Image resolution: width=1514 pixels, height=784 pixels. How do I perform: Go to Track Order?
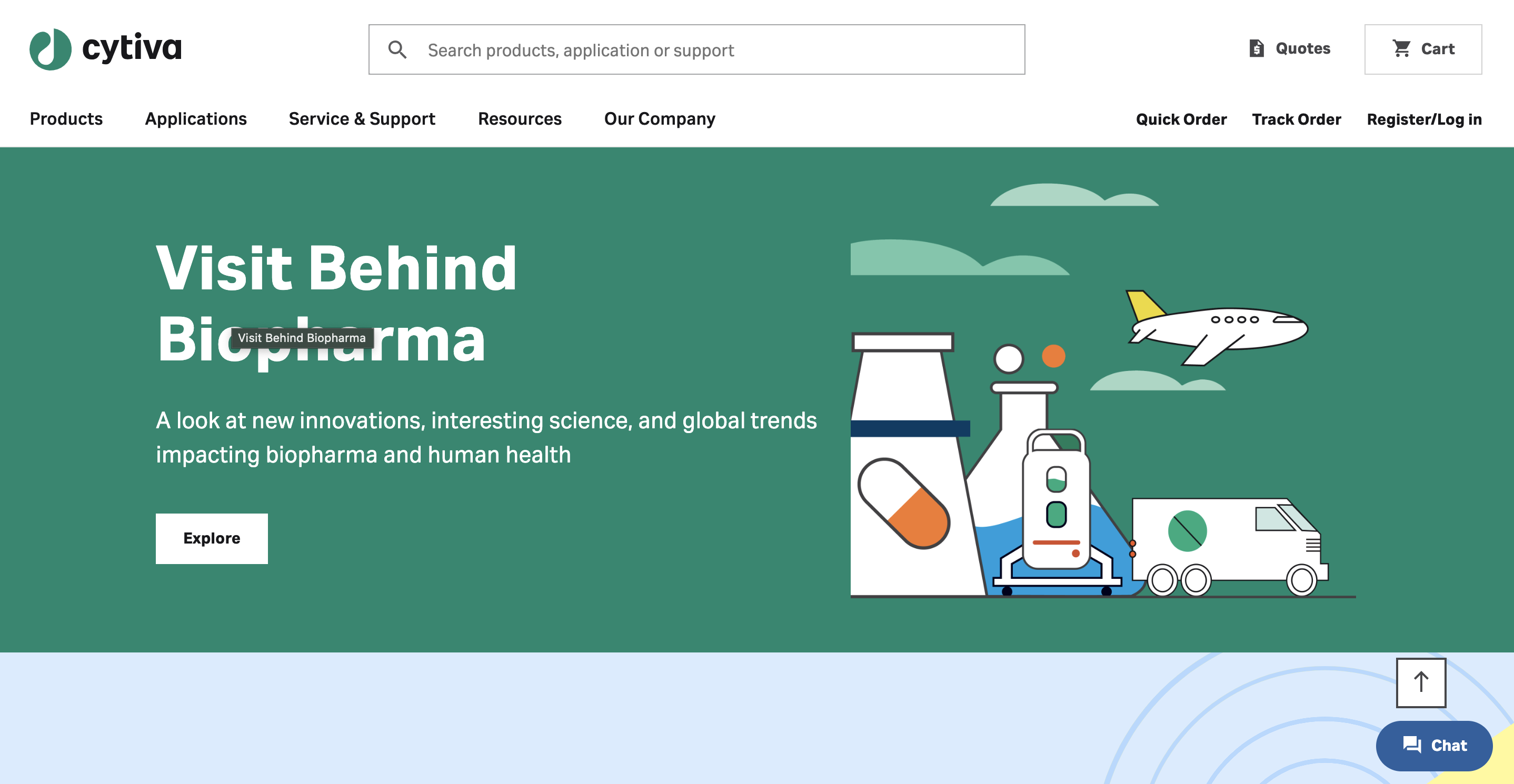(1297, 118)
